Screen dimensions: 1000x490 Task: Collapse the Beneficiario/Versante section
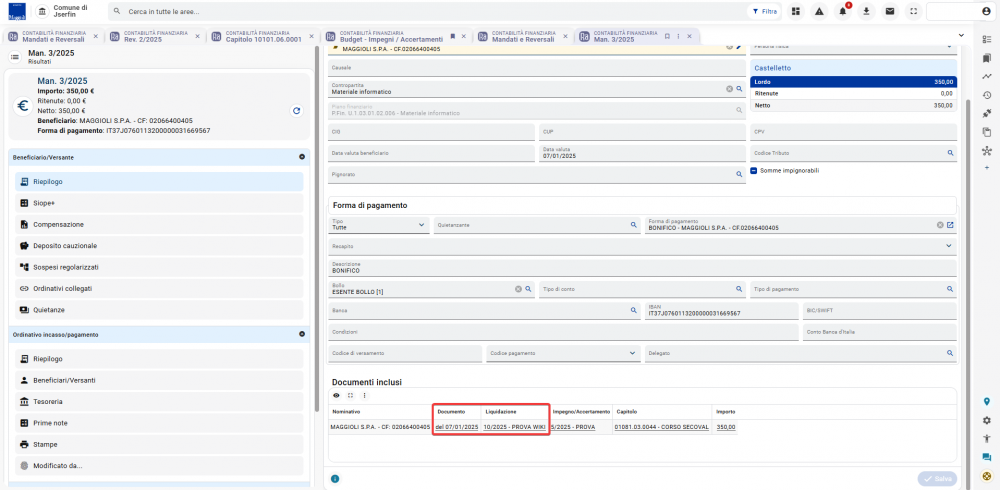coord(302,156)
